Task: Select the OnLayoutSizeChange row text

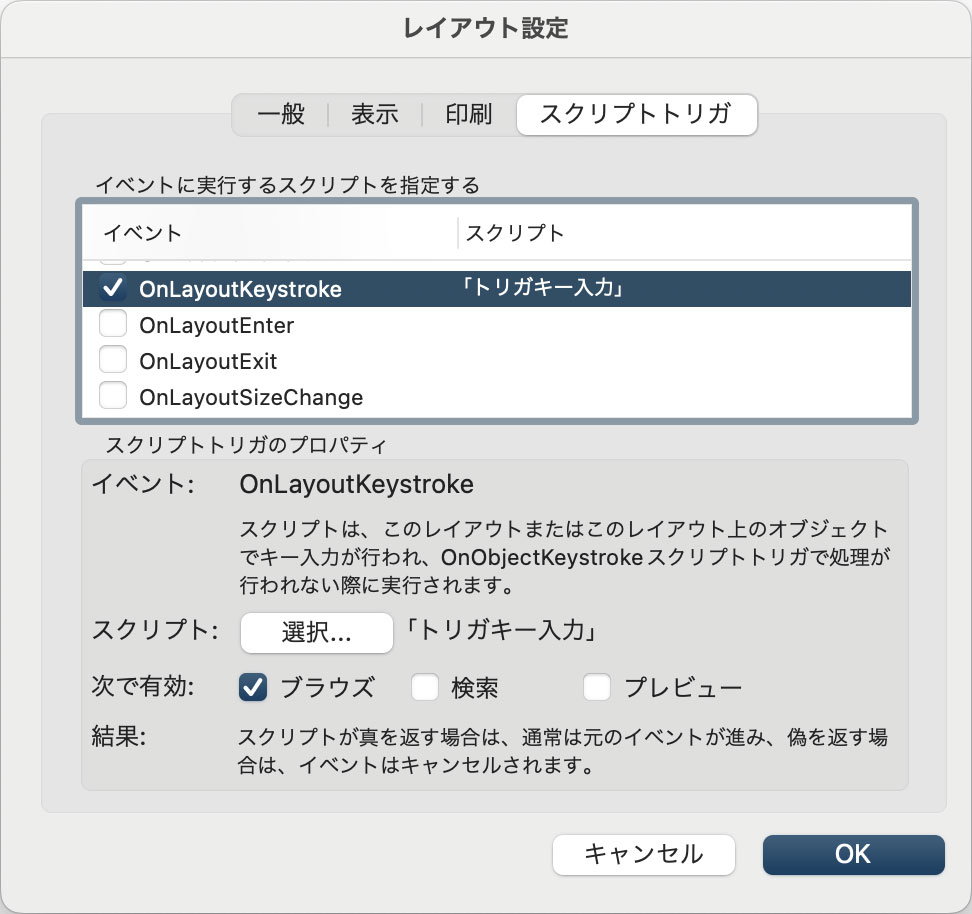Action: coord(251,397)
